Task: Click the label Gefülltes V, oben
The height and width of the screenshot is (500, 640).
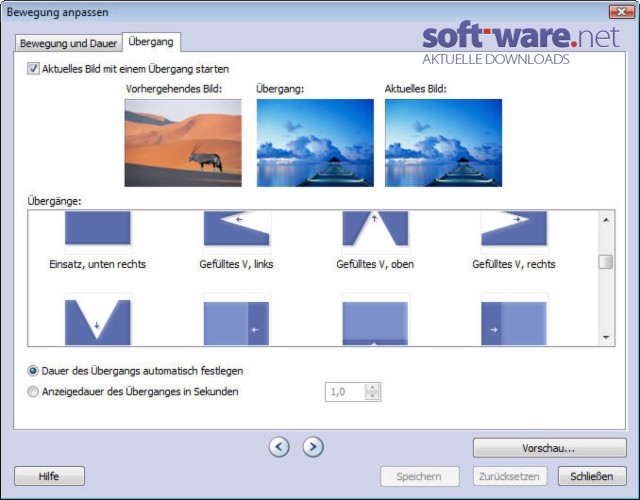Action: click(x=375, y=264)
